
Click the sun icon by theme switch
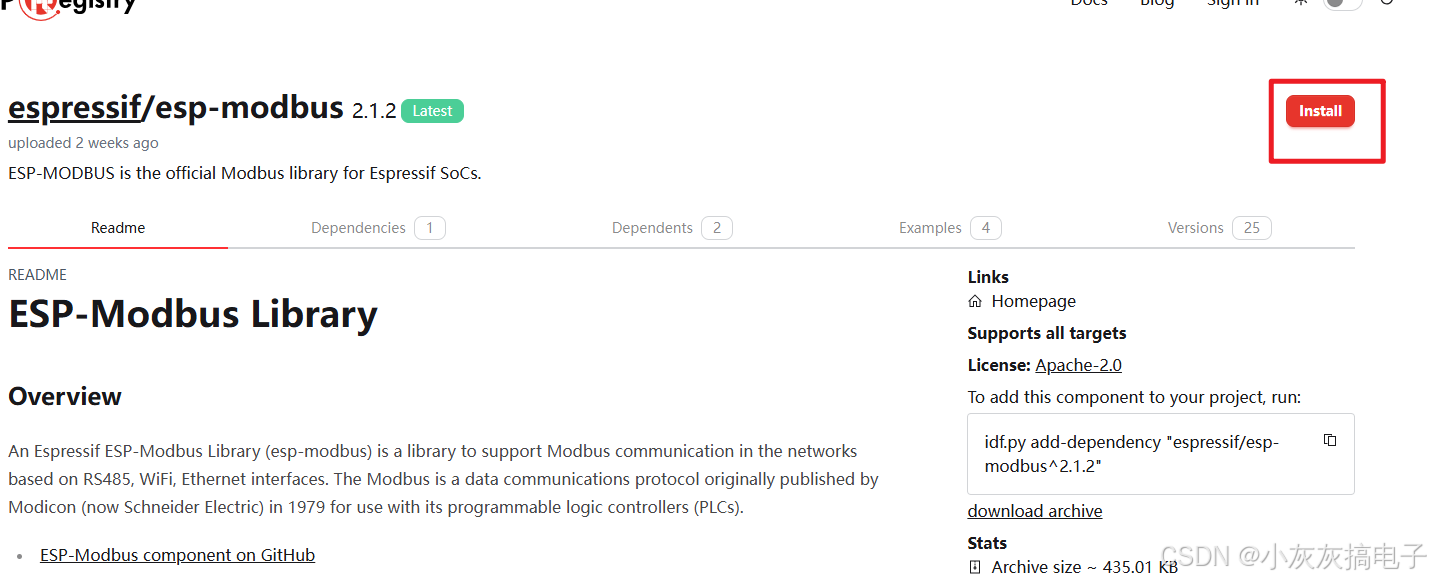1300,3
